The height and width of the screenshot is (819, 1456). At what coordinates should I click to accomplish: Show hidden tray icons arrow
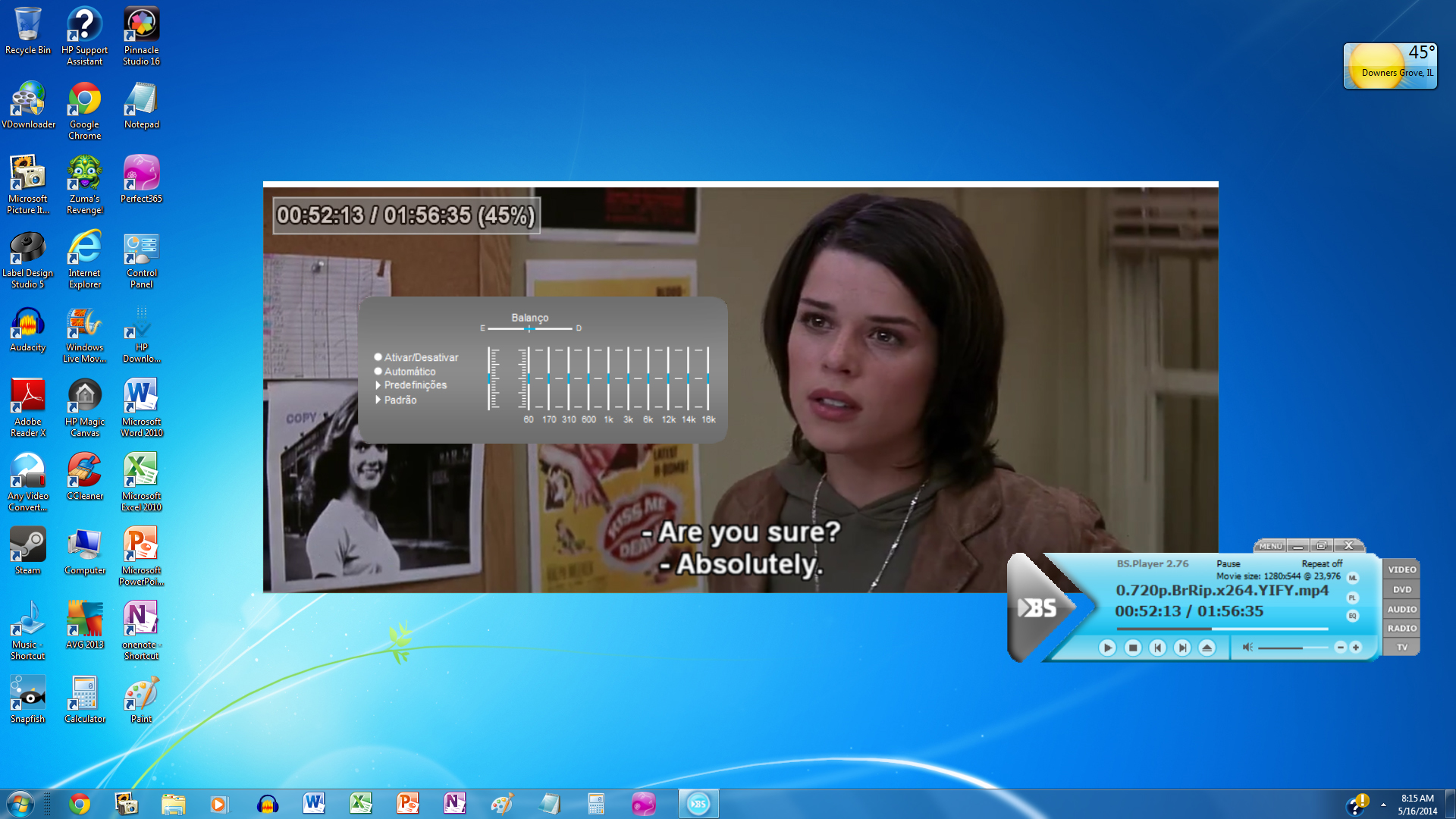click(1383, 804)
